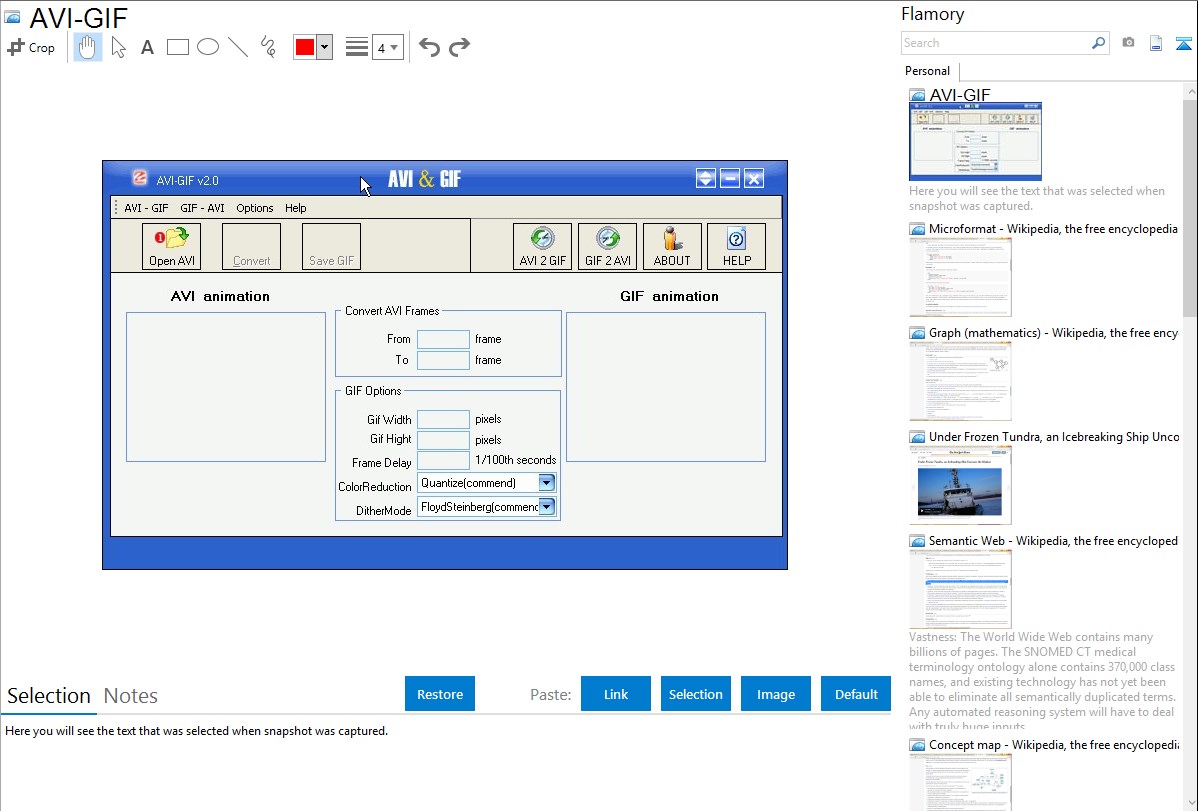Click the Frame Delay input field
This screenshot has height=811, width=1198.
click(x=443, y=460)
